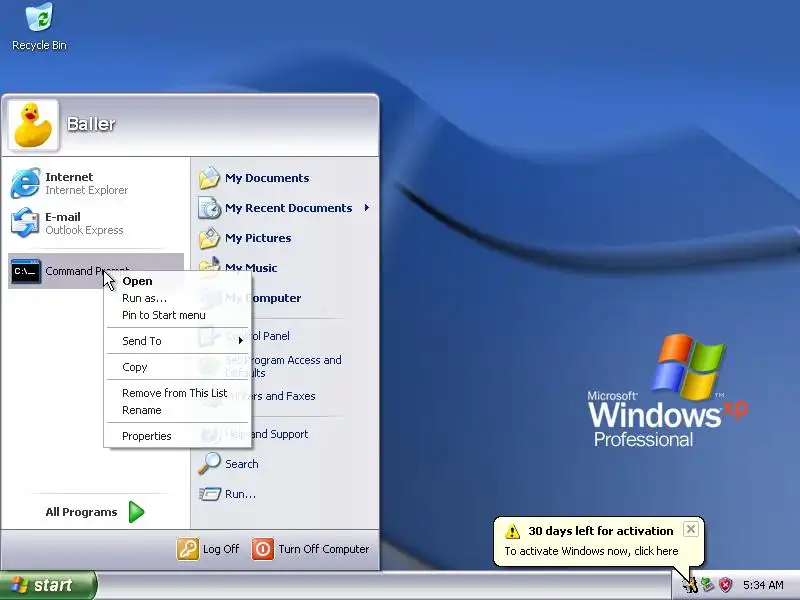This screenshot has height=600, width=800.
Task: Click My Pictures label
Action: coord(258,238)
